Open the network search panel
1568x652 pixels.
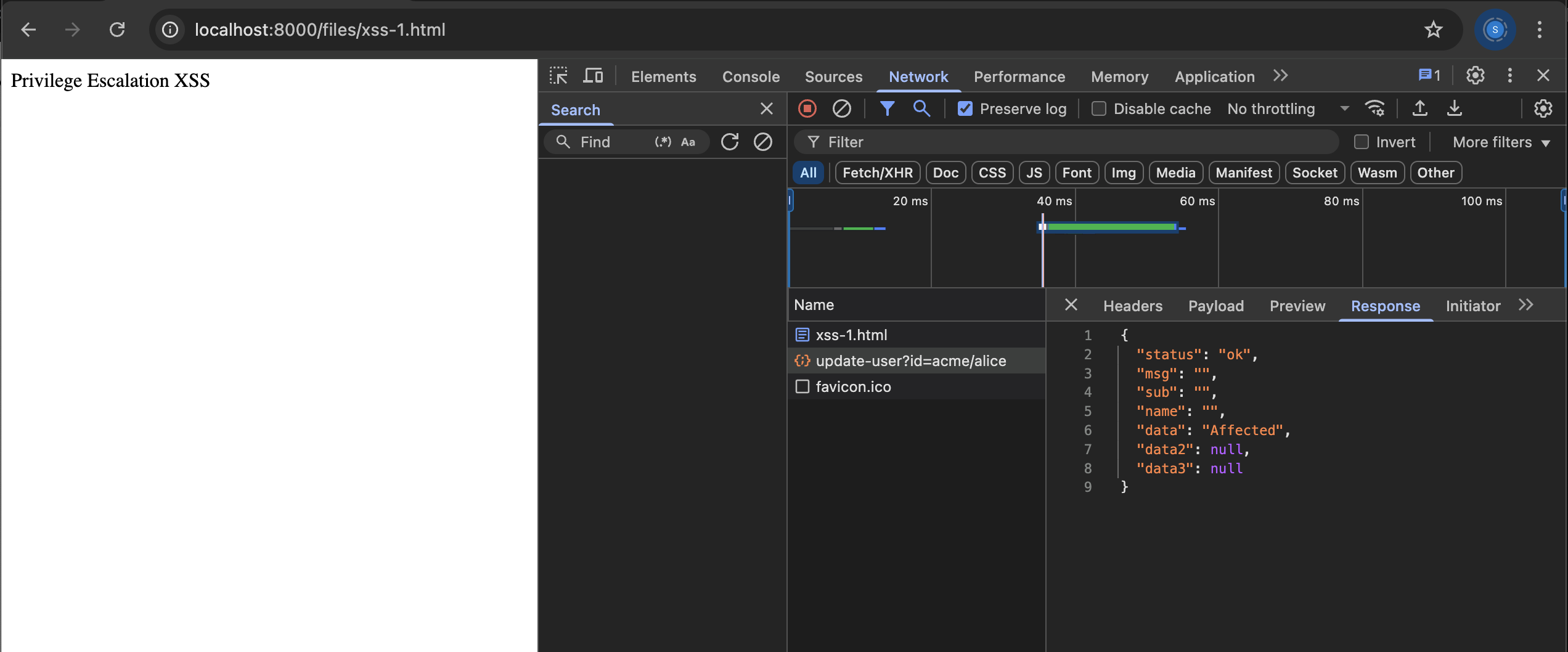[921, 108]
